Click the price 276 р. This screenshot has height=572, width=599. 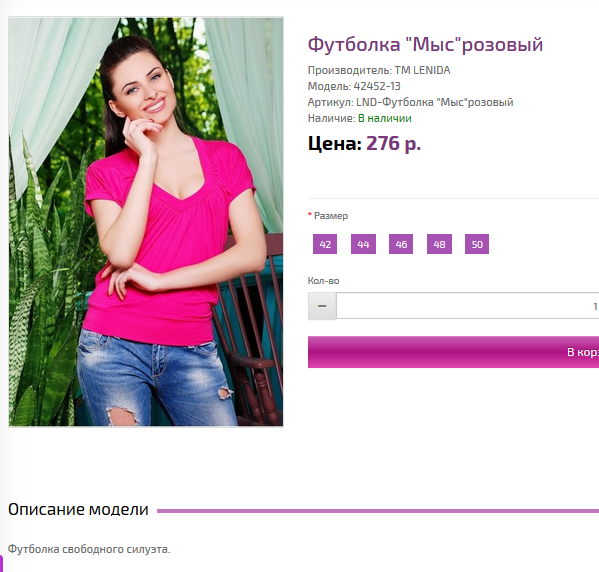pyautogui.click(x=393, y=144)
